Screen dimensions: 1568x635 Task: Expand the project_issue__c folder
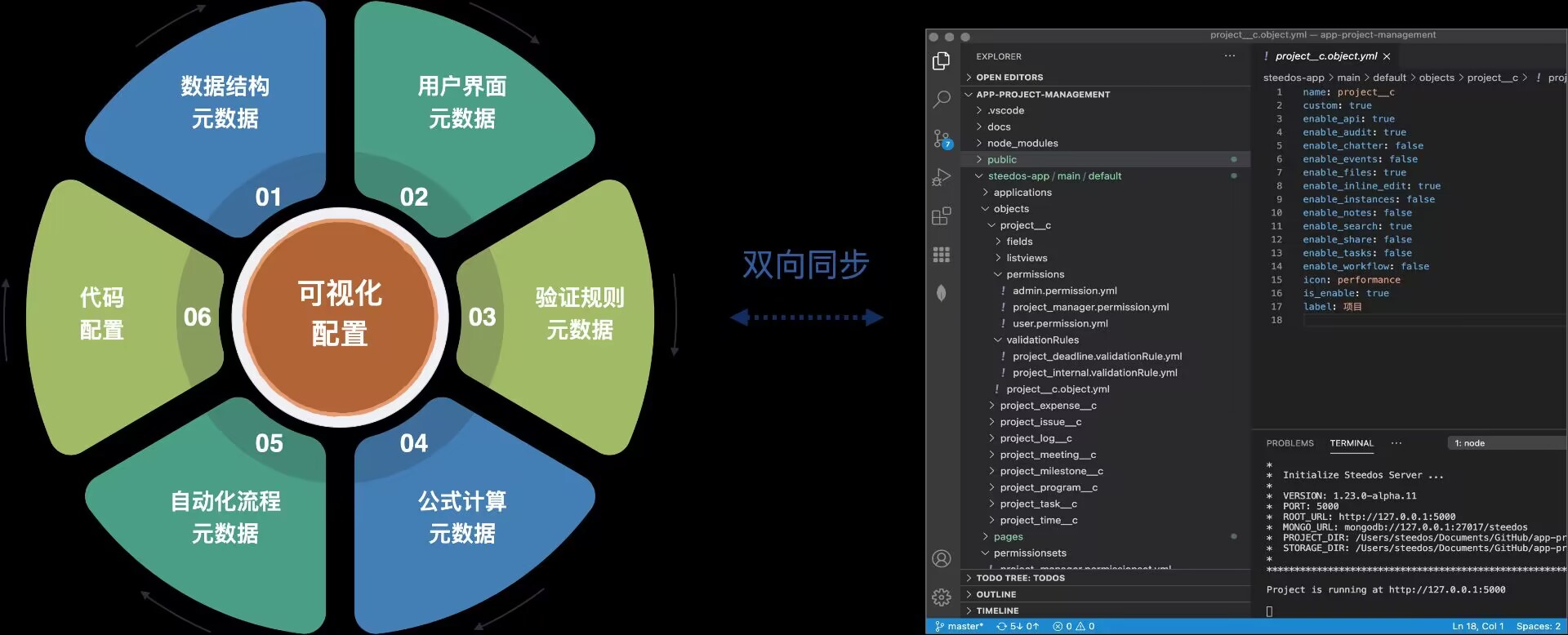pos(1106,422)
